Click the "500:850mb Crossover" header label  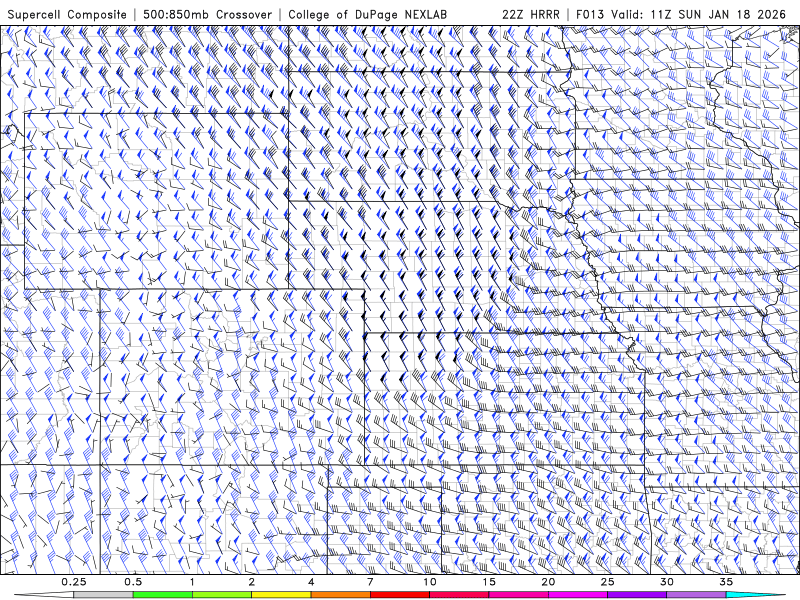(208, 15)
